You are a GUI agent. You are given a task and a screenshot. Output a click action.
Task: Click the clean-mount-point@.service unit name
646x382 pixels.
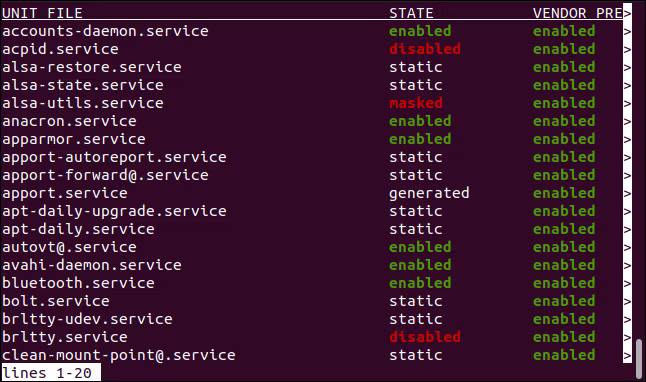click(119, 355)
